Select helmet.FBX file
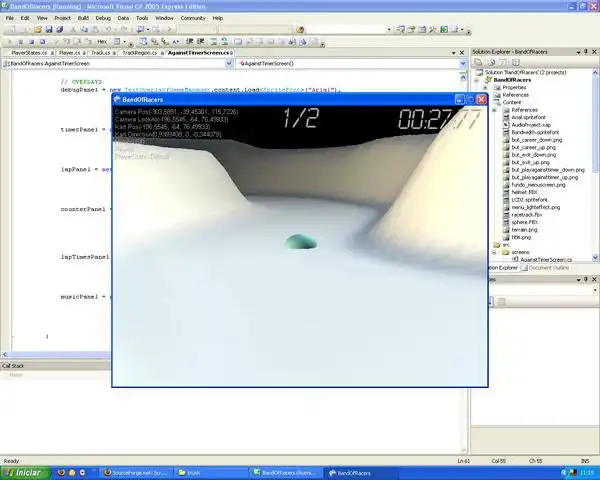The image size is (600, 480). point(524,192)
